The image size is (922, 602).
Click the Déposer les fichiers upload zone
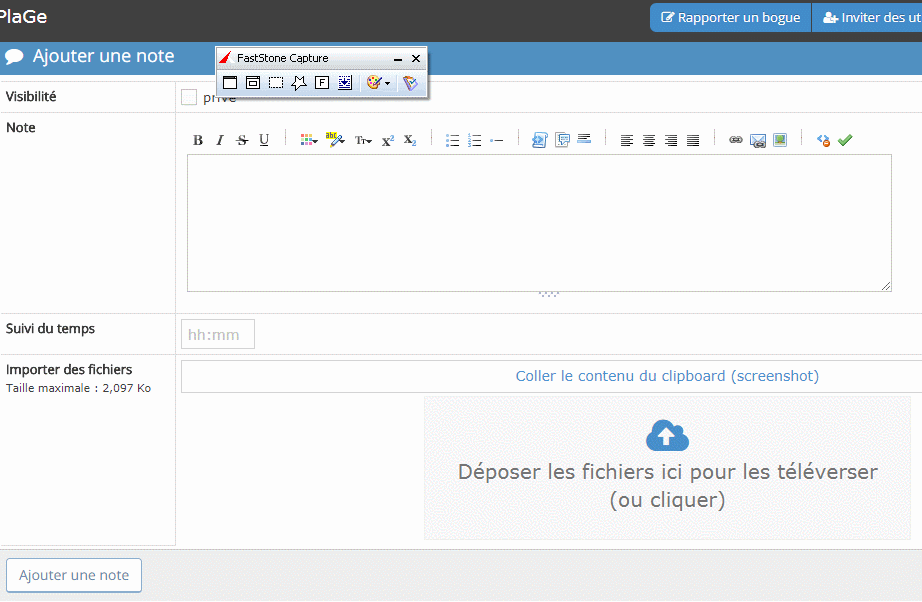(667, 468)
